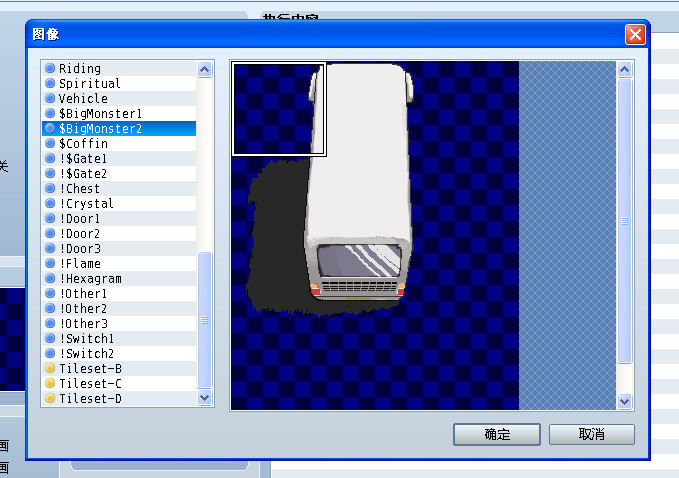Select !Other2 in the list

click(x=119, y=308)
